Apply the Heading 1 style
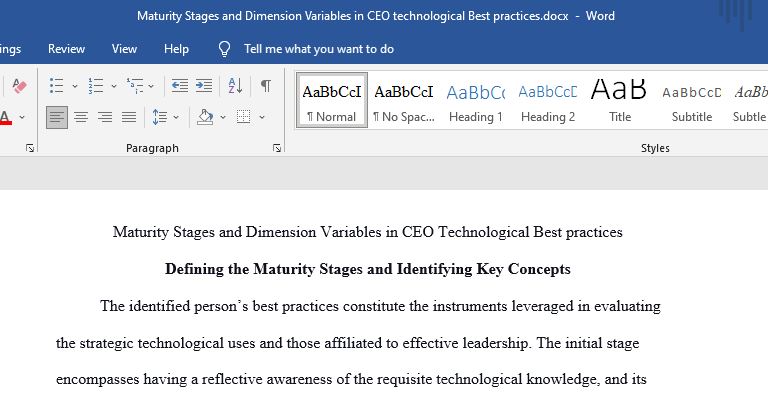This screenshot has height=397, width=768. (x=476, y=102)
